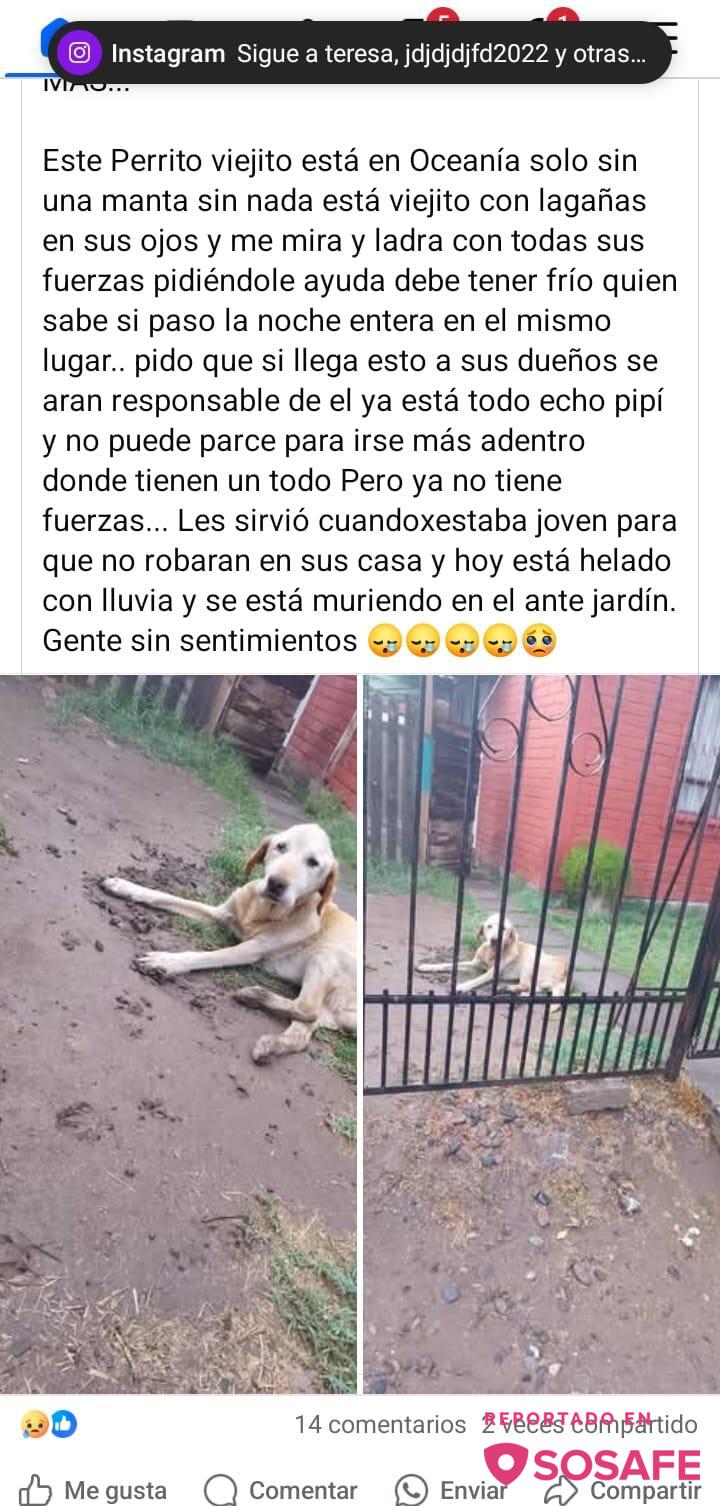Open the close-up photo of the dog

(178, 1034)
